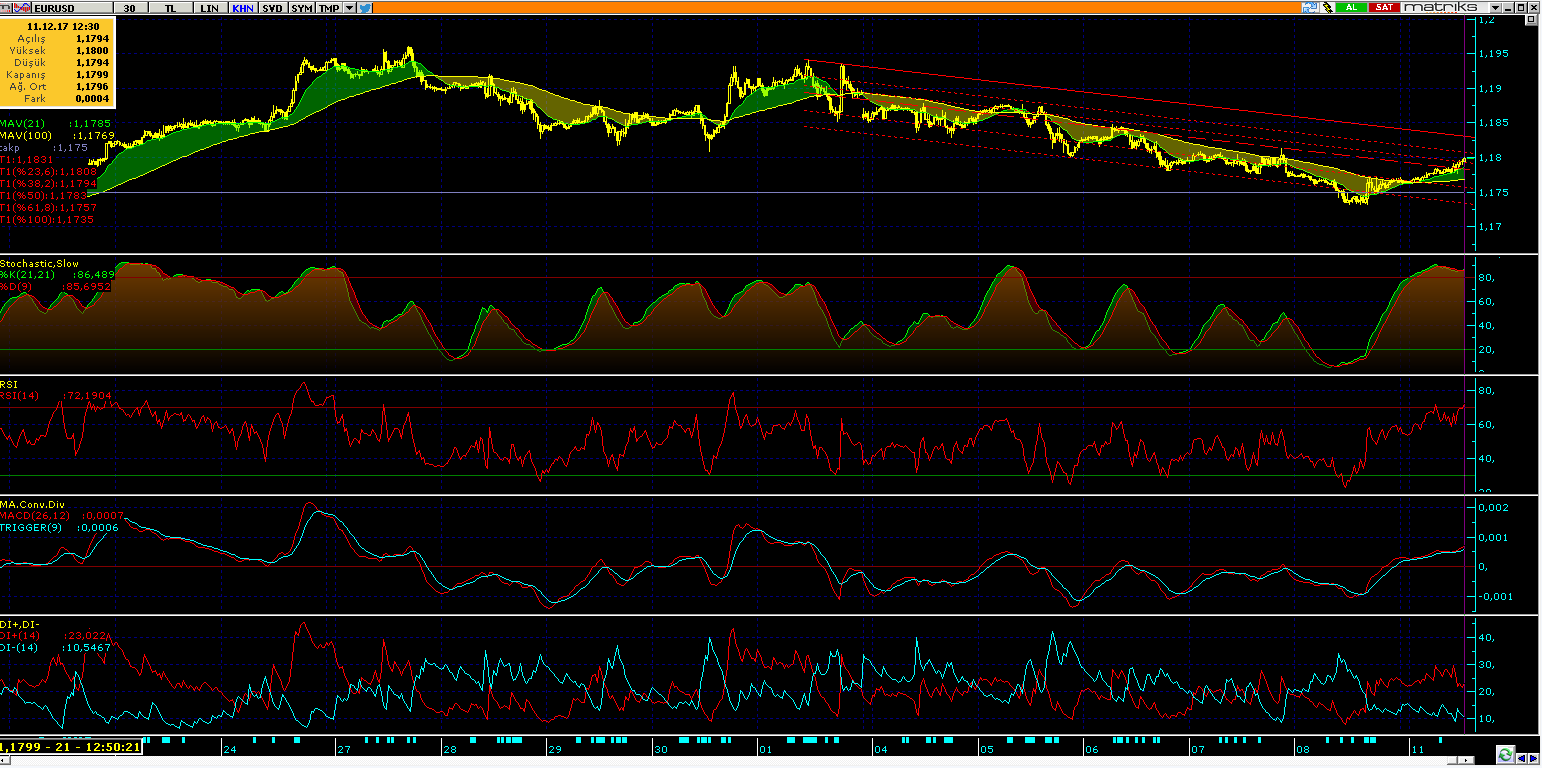Toggle the TL currency setting
Screen dimensions: 1542x768
tap(170, 7)
